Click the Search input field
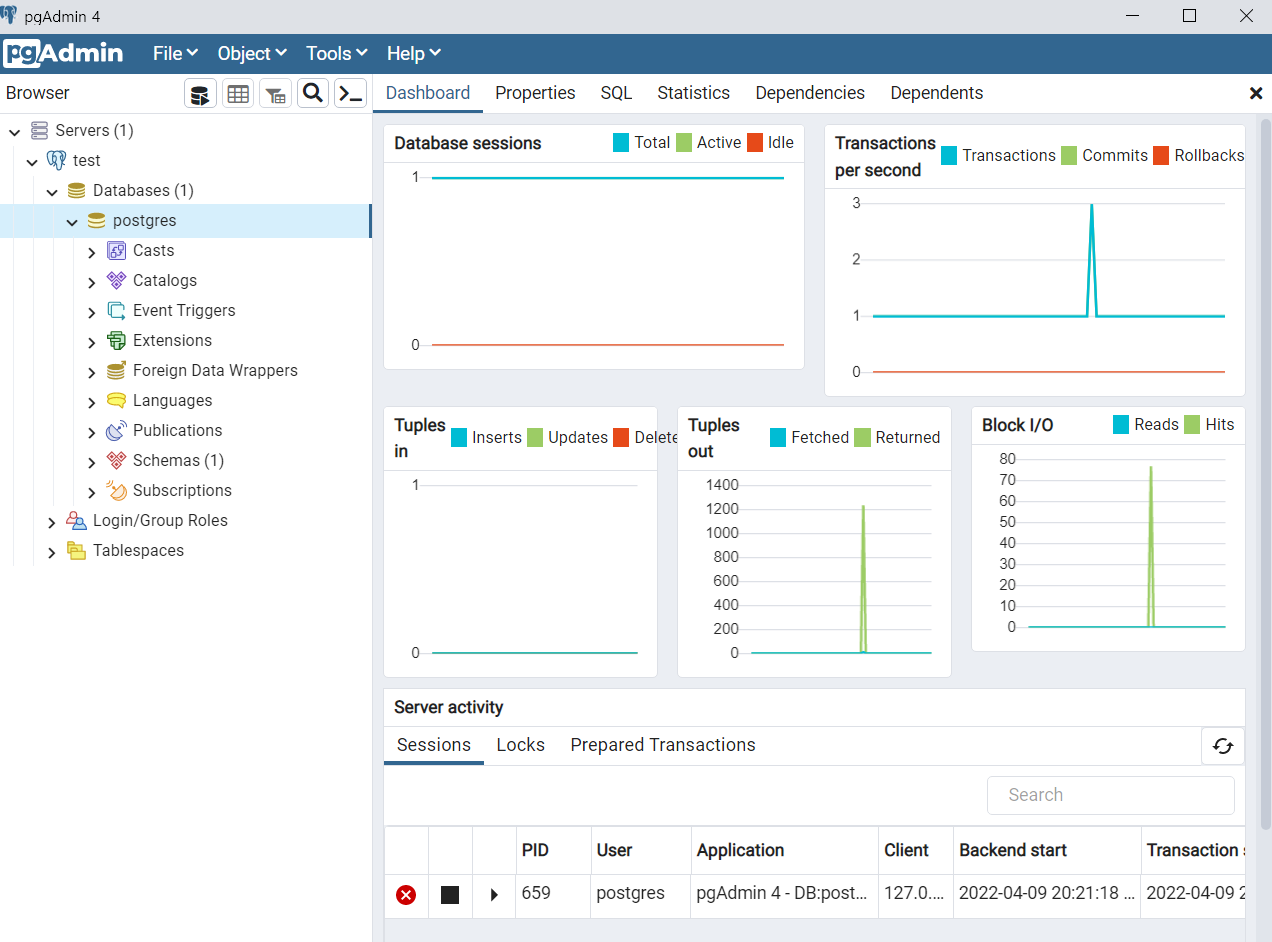 (x=1110, y=796)
